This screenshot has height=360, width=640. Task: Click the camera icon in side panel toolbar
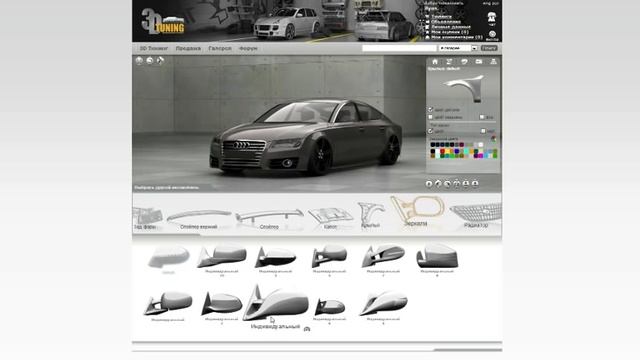coord(479,62)
